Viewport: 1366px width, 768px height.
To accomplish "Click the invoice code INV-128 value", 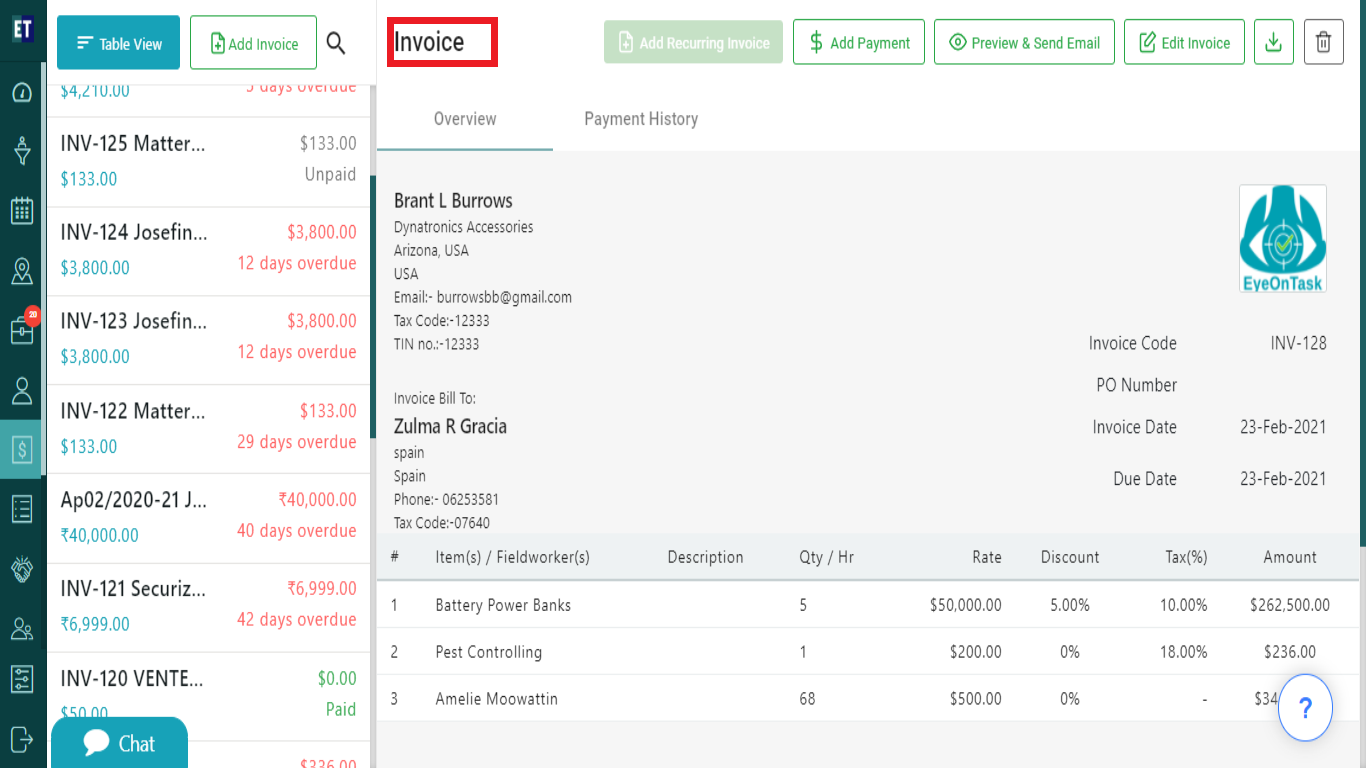I will click(x=1298, y=343).
